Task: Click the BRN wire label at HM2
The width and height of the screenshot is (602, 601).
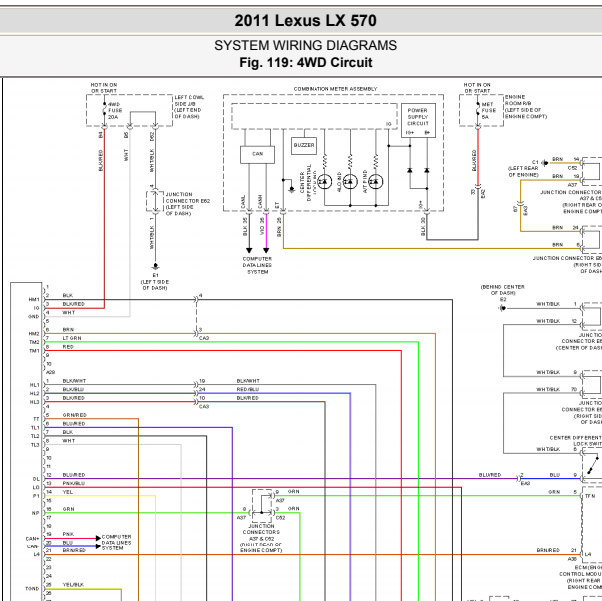Action: [68, 329]
